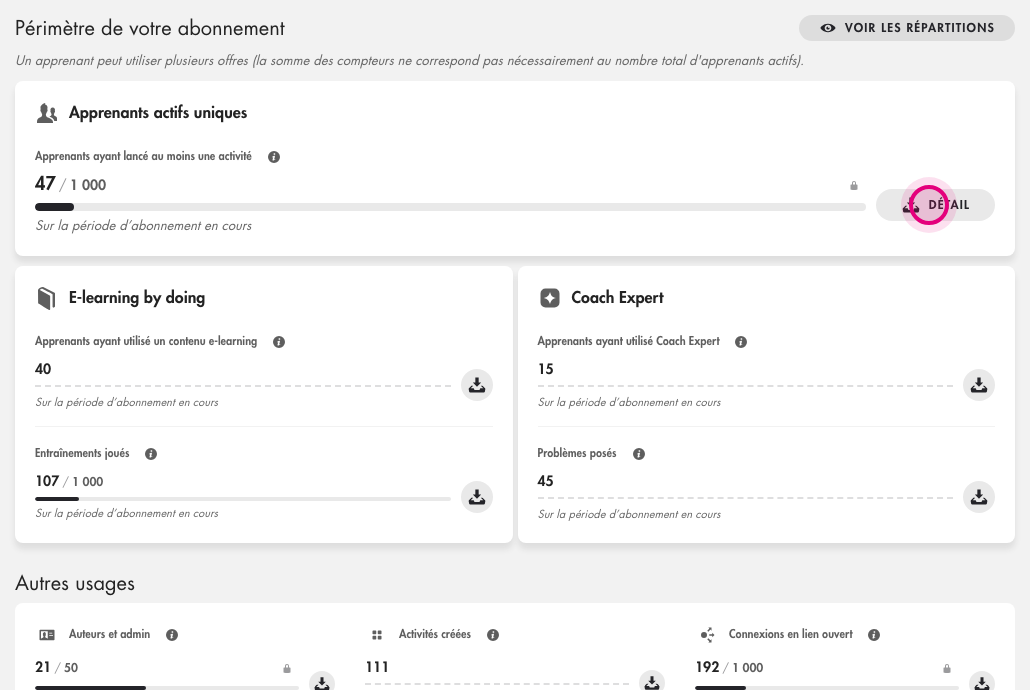1030x690 pixels.
Task: Click the "Périmètre de votre abonnement" heading
Action: [x=150, y=28]
